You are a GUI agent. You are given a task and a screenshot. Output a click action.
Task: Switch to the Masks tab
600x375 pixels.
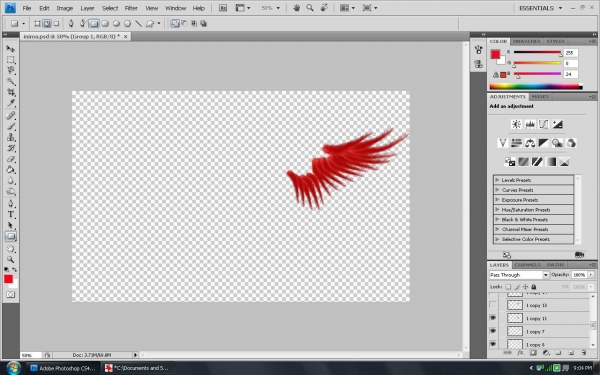[540, 97]
